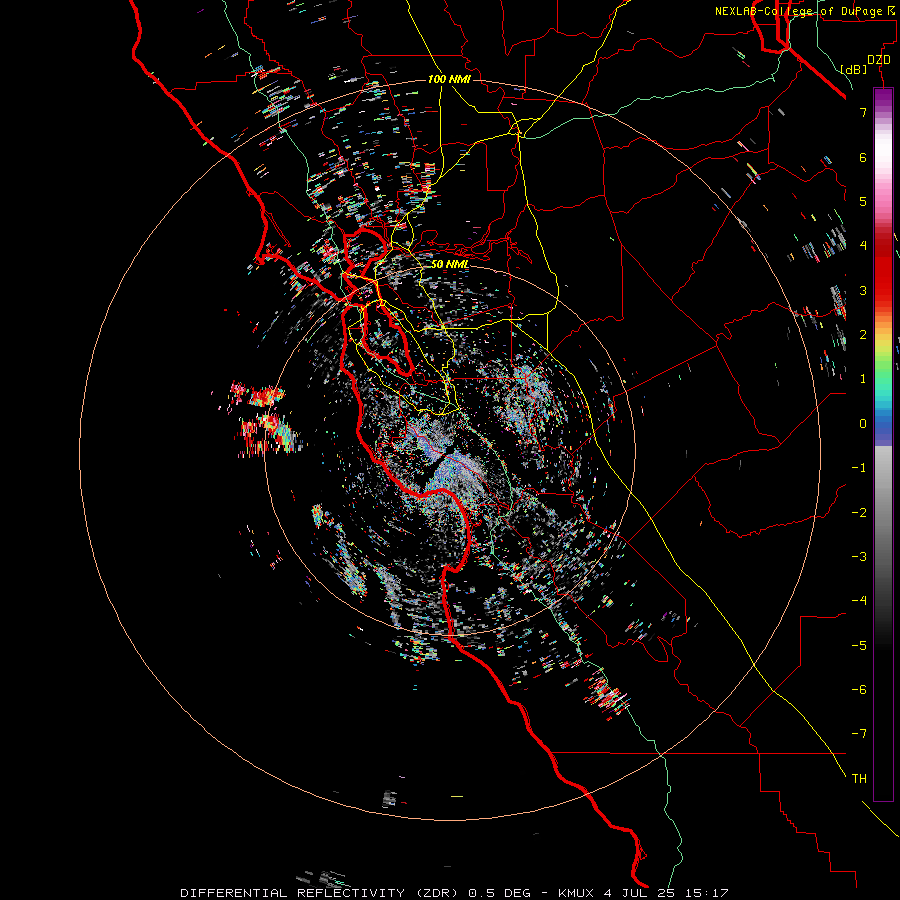Click the 7 value on the color scale
900x900 pixels.
pyautogui.click(x=863, y=112)
